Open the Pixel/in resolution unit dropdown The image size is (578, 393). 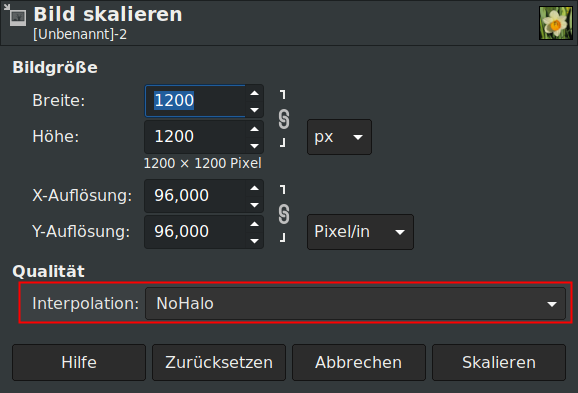(360, 232)
